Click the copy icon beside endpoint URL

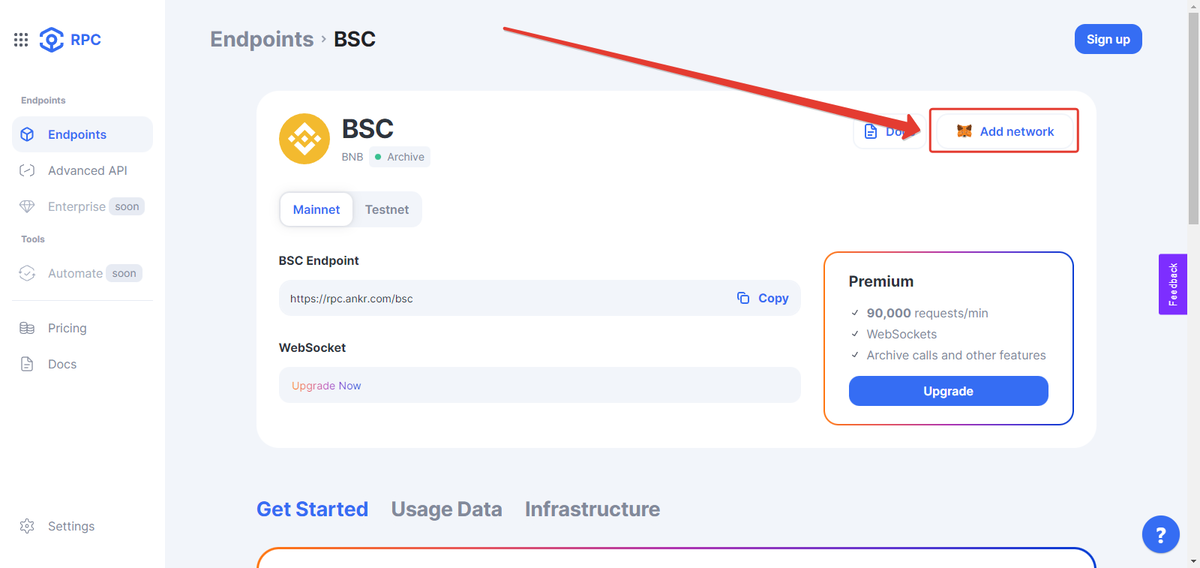[x=743, y=298]
